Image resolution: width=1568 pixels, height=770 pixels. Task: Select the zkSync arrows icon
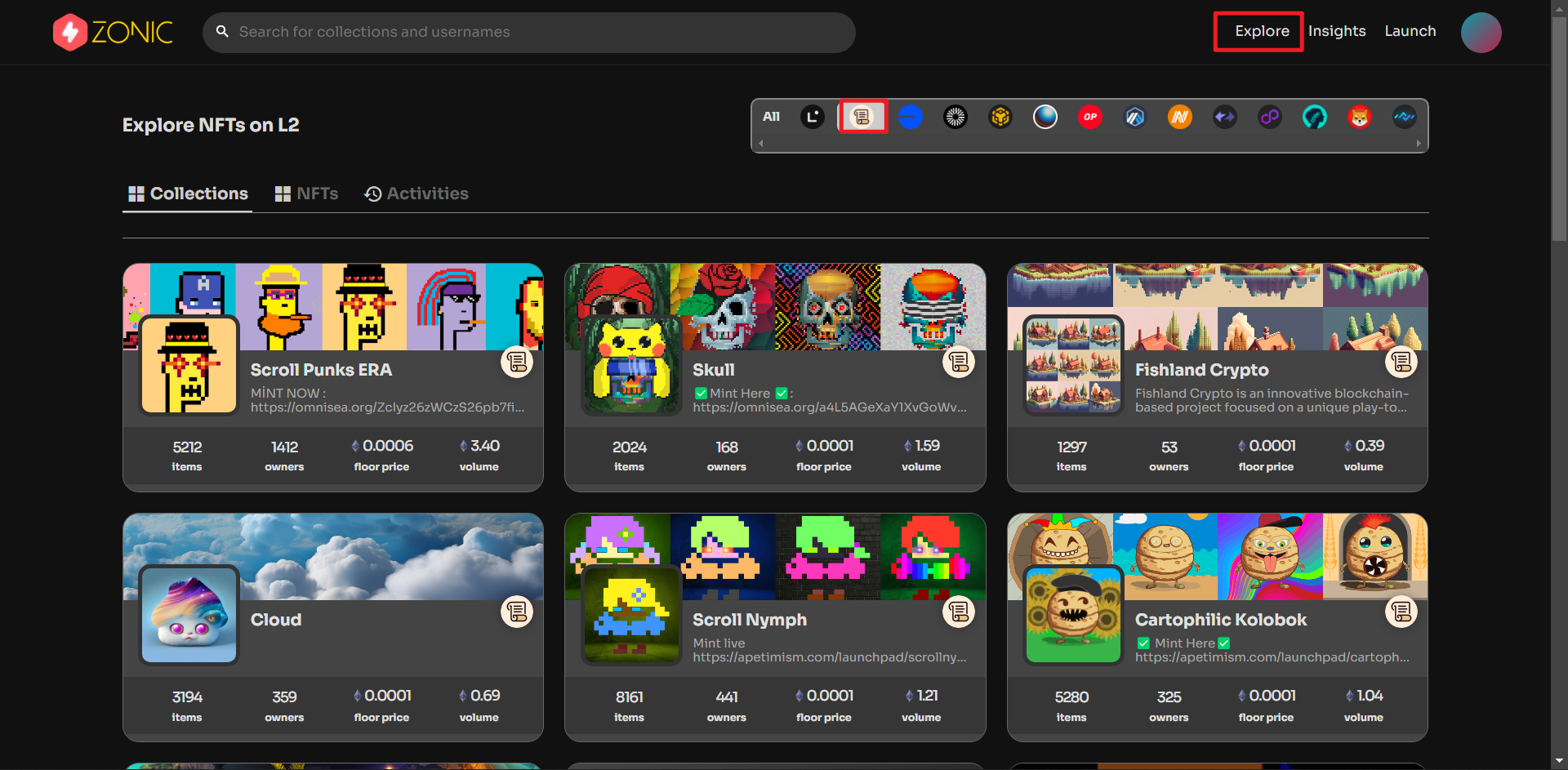(x=1225, y=117)
